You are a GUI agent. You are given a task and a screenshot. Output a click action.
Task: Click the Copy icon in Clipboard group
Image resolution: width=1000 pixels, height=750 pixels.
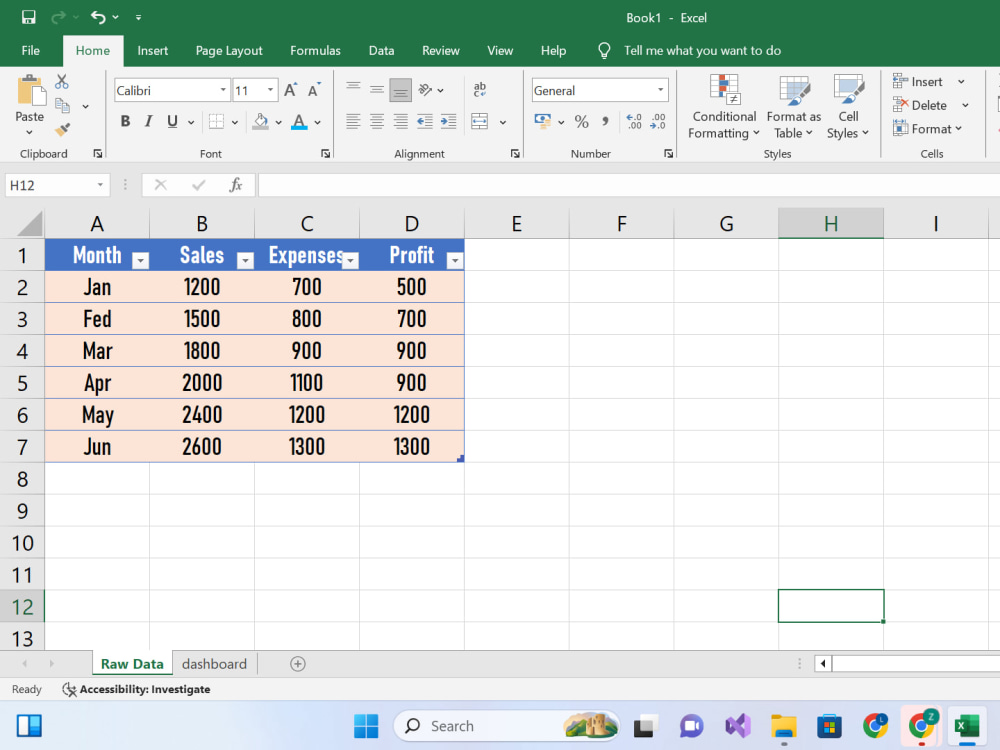(x=62, y=105)
